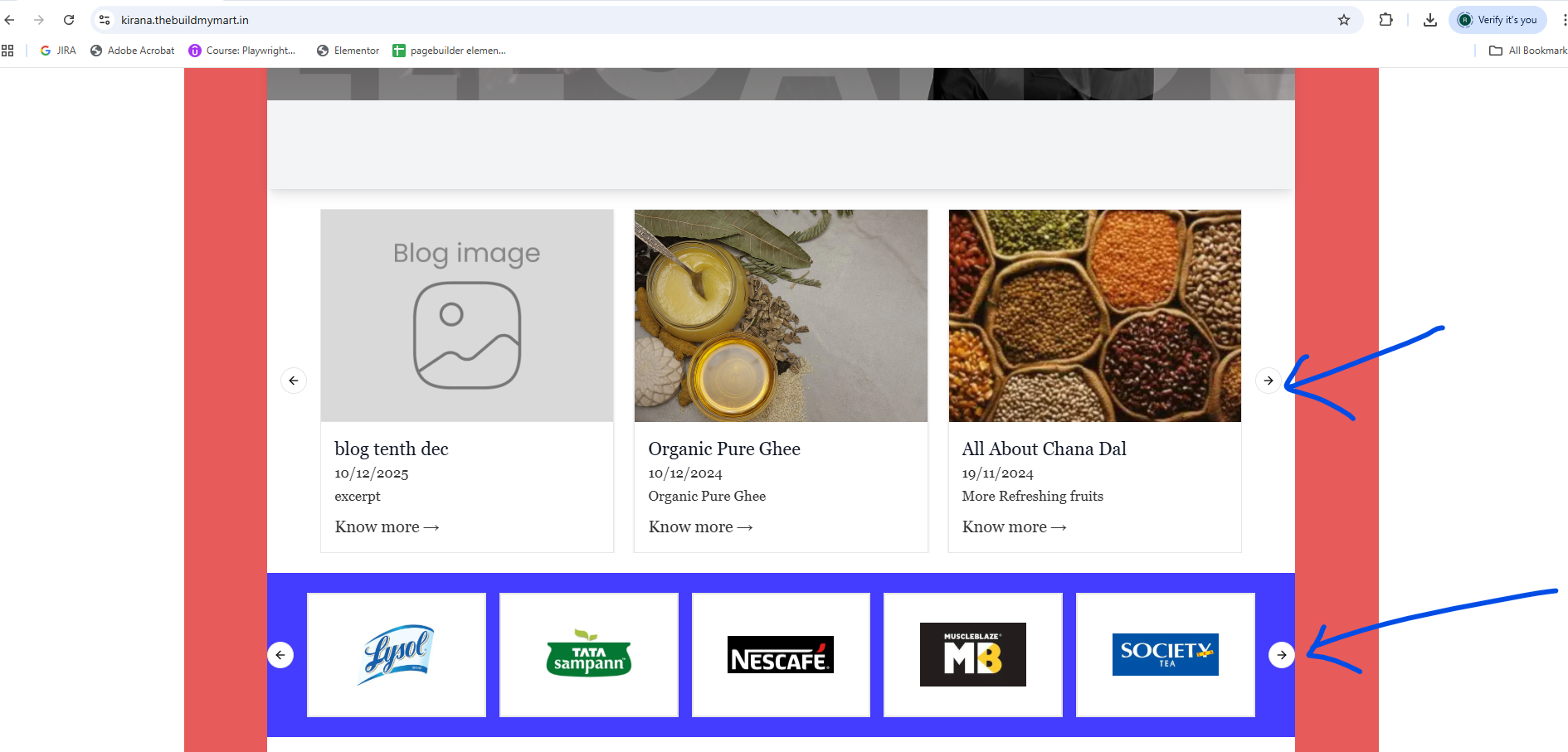Viewport: 1568px width, 752px height.
Task: Select the Tata Sampann brand logo
Action: (589, 655)
